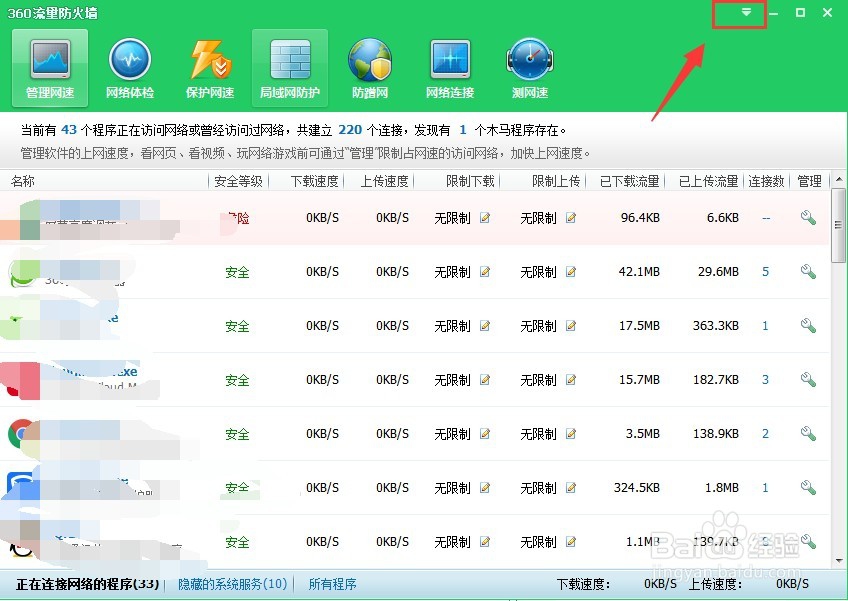Select the 1.8MB upload traffic cell
Screen dimensions: 848x601
point(721,488)
